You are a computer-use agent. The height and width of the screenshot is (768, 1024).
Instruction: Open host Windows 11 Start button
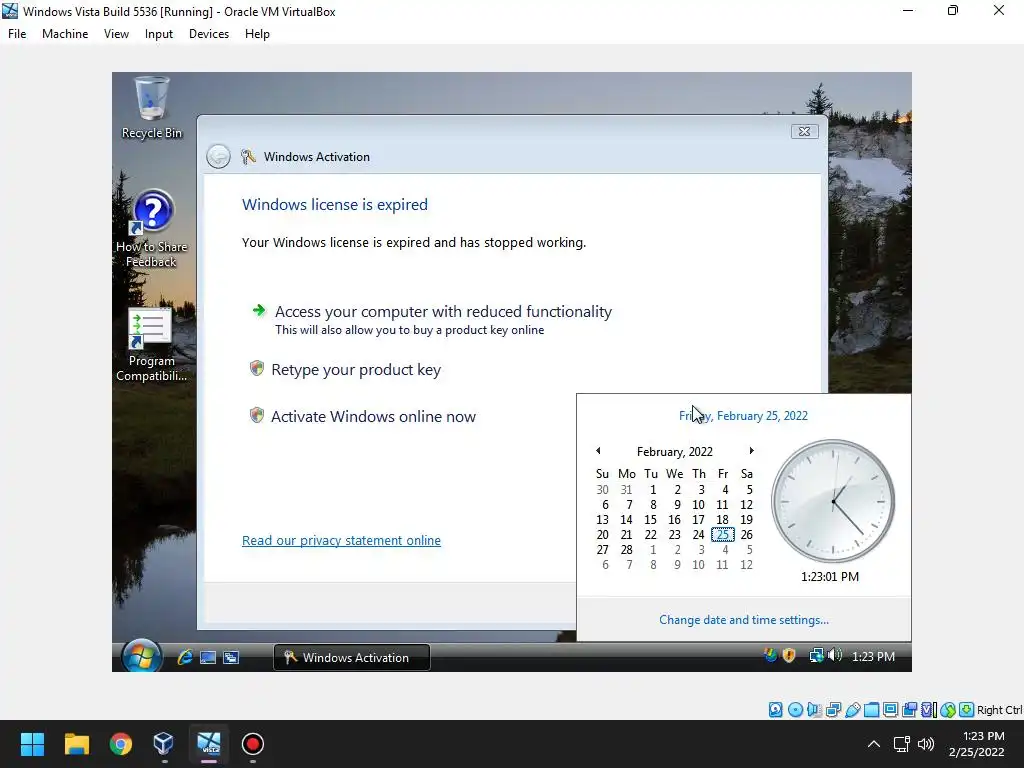32,744
